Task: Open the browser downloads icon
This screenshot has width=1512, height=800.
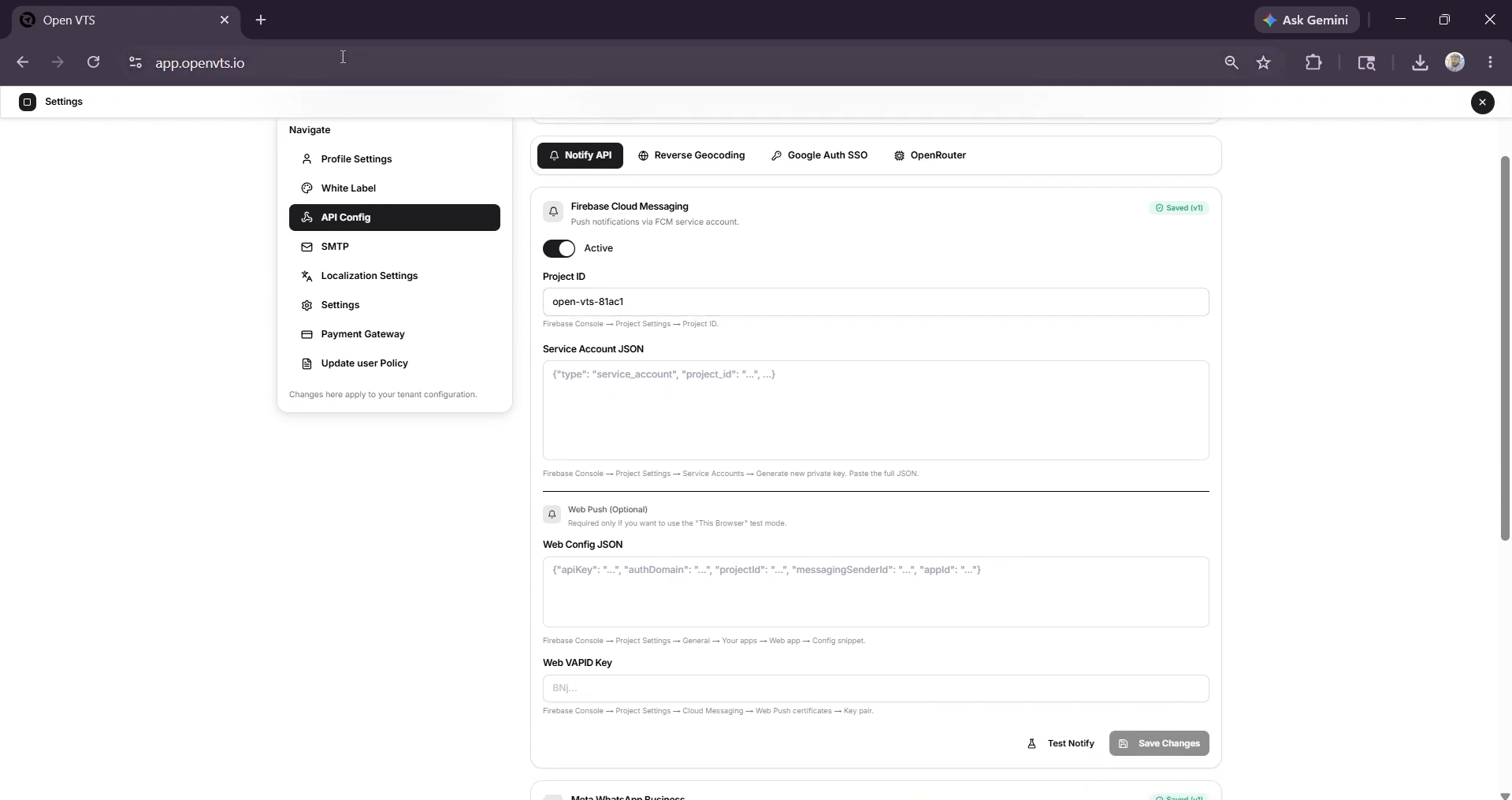Action: [x=1420, y=62]
